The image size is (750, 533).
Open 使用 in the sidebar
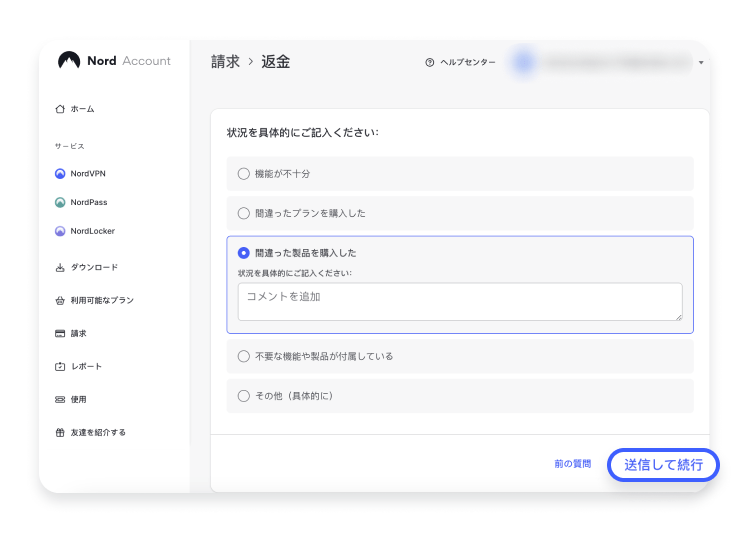tap(78, 400)
